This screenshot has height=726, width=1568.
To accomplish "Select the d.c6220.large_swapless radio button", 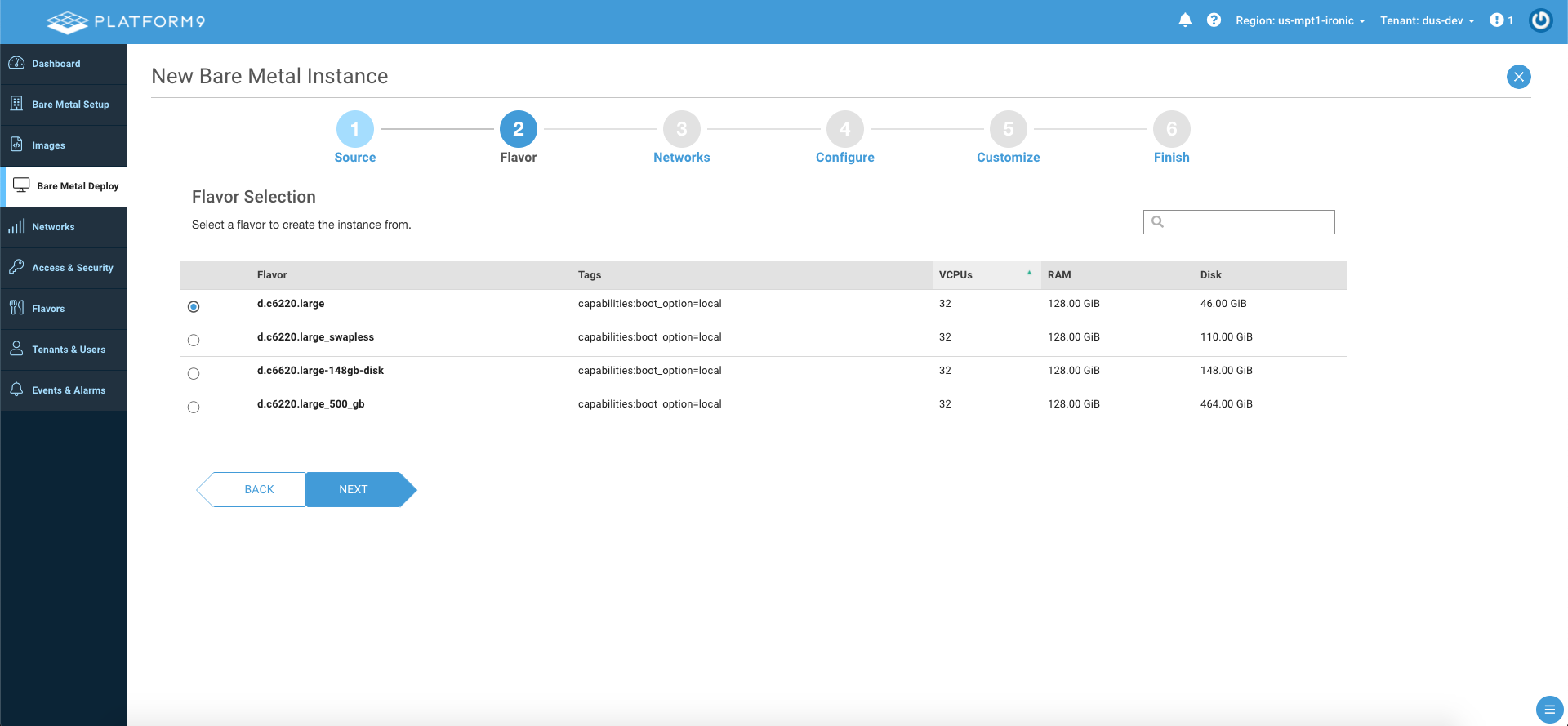I will [194, 341].
